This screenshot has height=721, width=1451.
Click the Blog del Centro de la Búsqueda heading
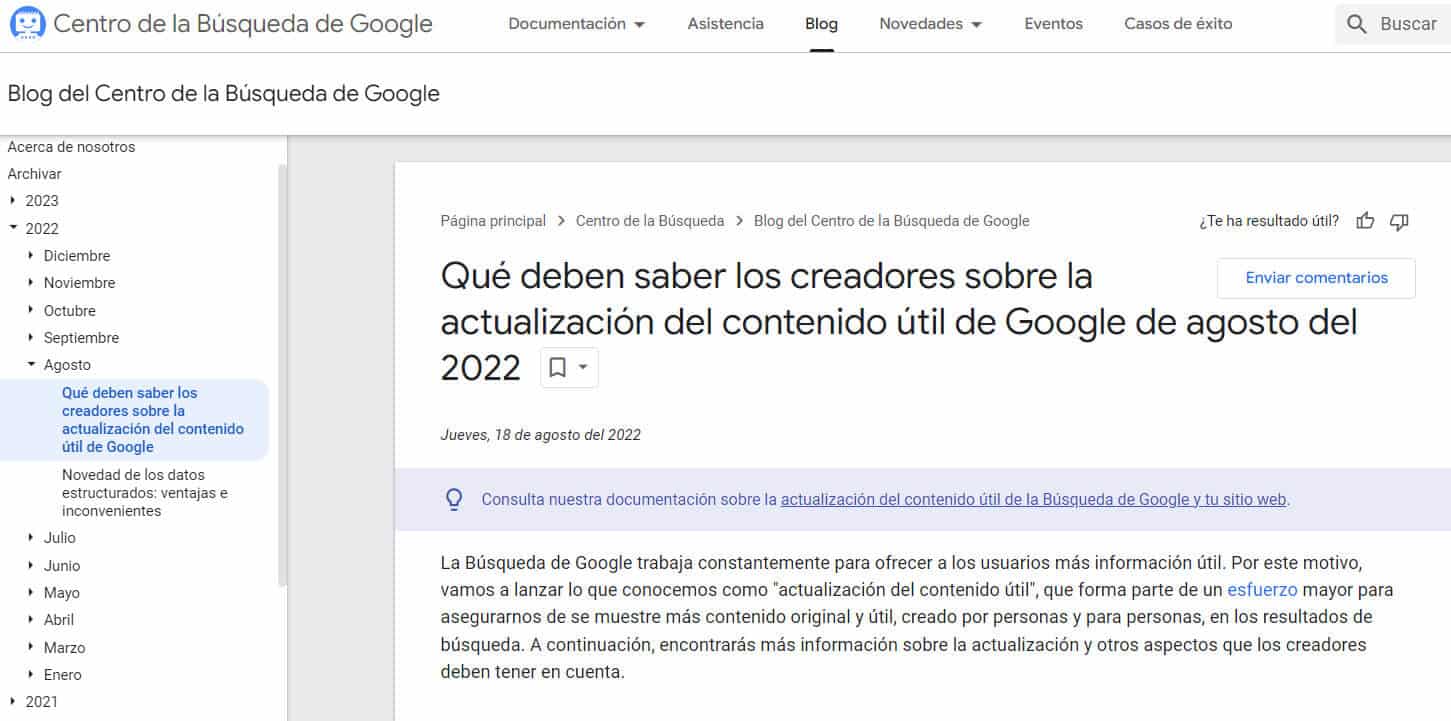click(x=223, y=94)
